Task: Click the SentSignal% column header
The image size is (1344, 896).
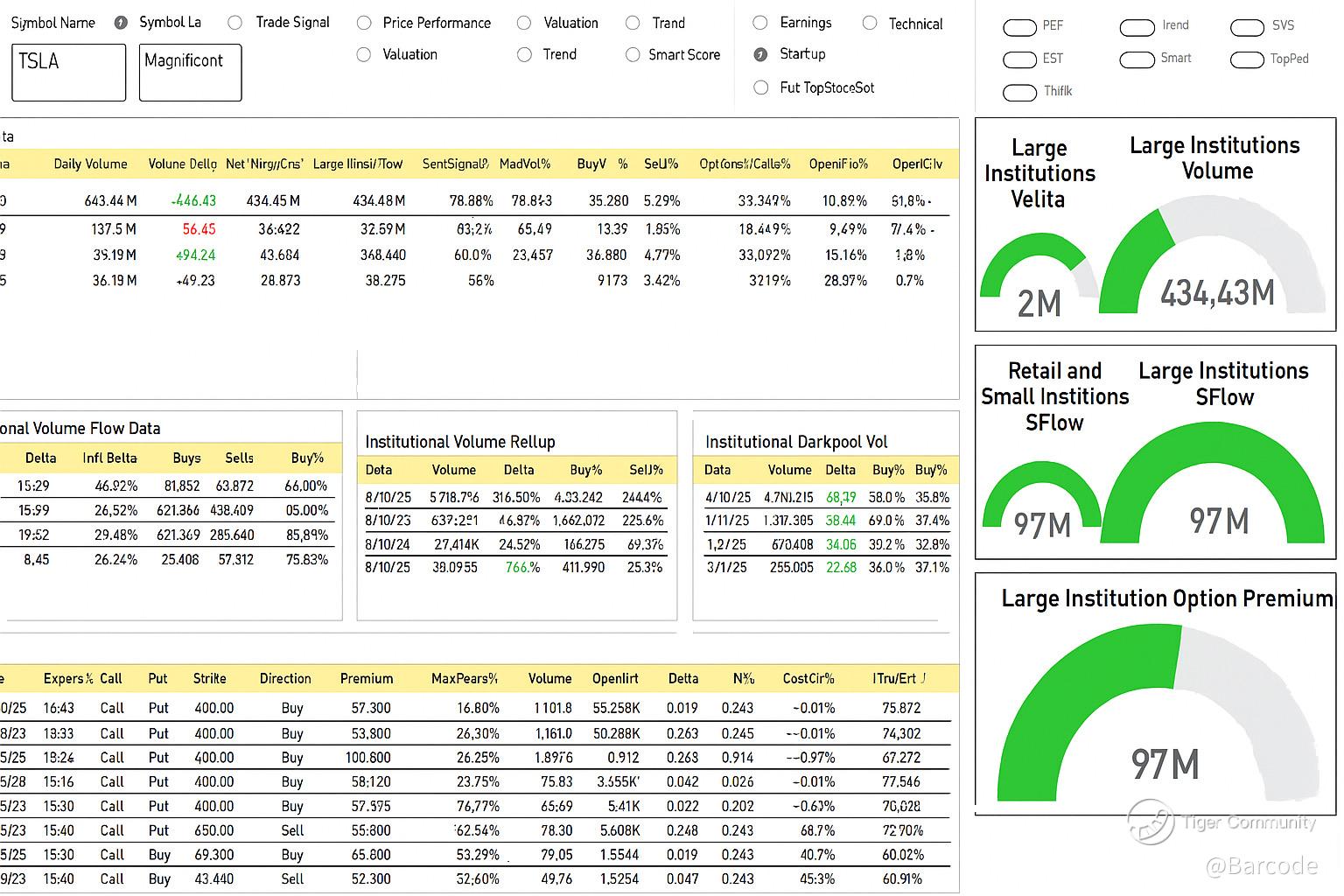Action: coord(455,164)
